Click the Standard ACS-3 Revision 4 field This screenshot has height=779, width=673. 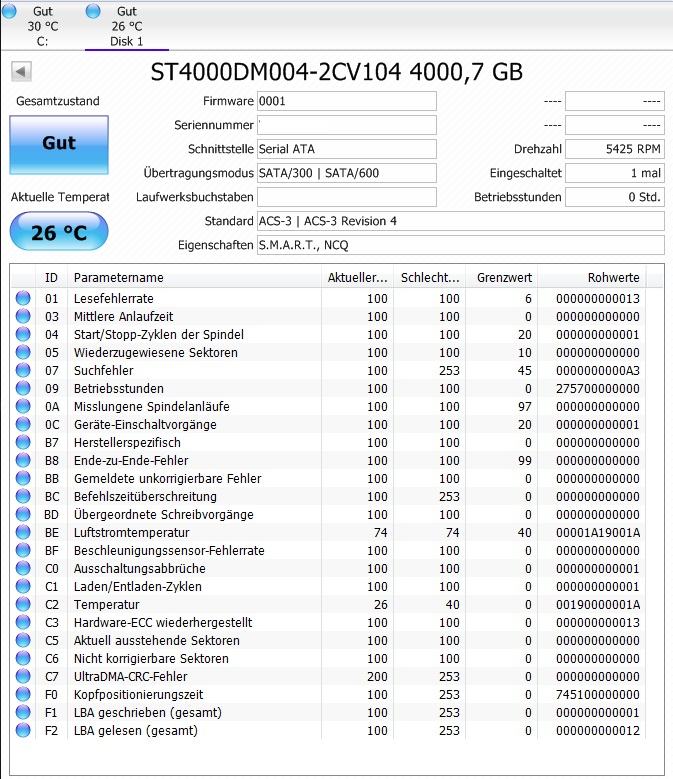[x=460, y=221]
